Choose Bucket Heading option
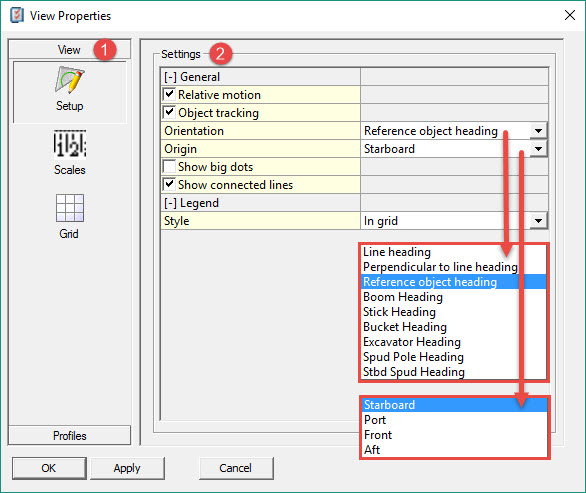The image size is (586, 493). click(x=453, y=327)
